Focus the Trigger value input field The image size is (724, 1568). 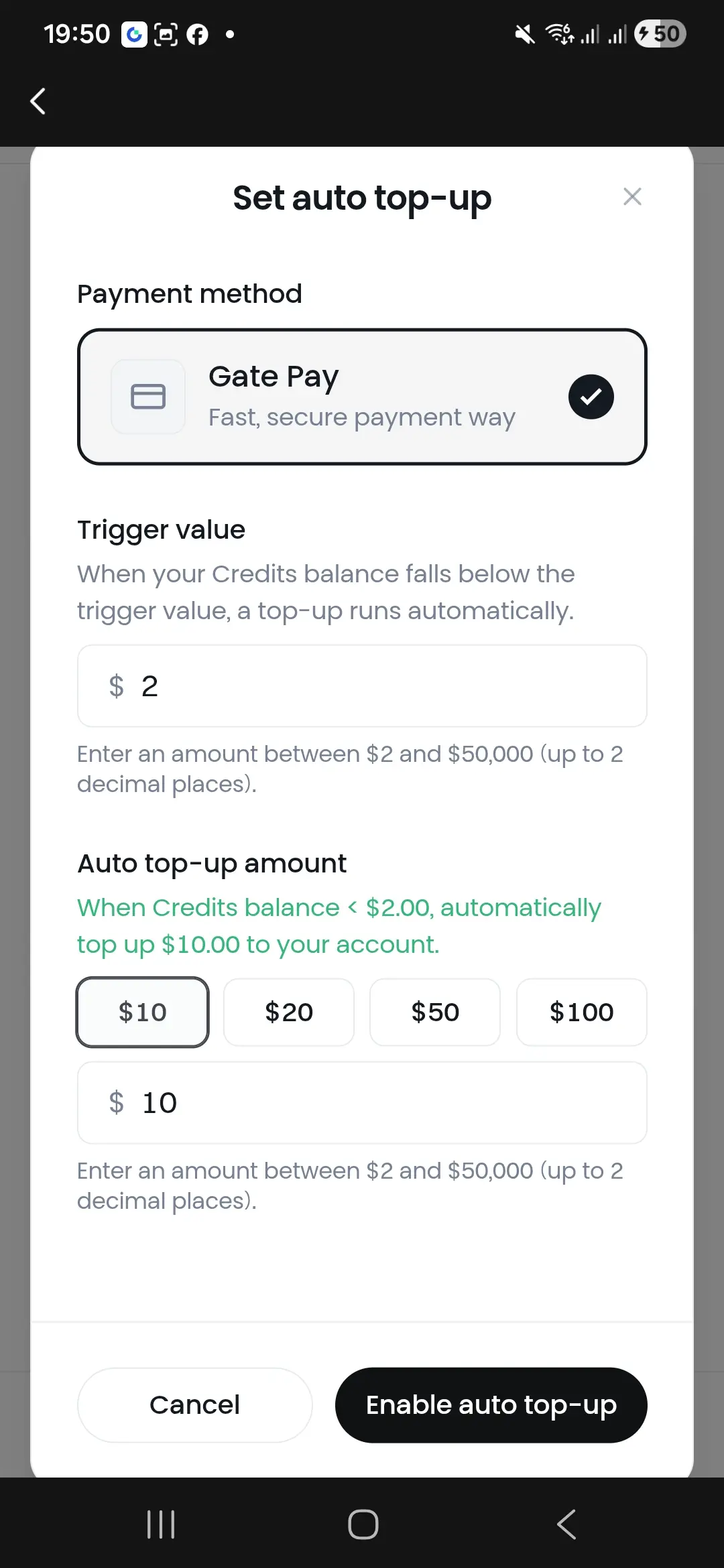point(362,686)
